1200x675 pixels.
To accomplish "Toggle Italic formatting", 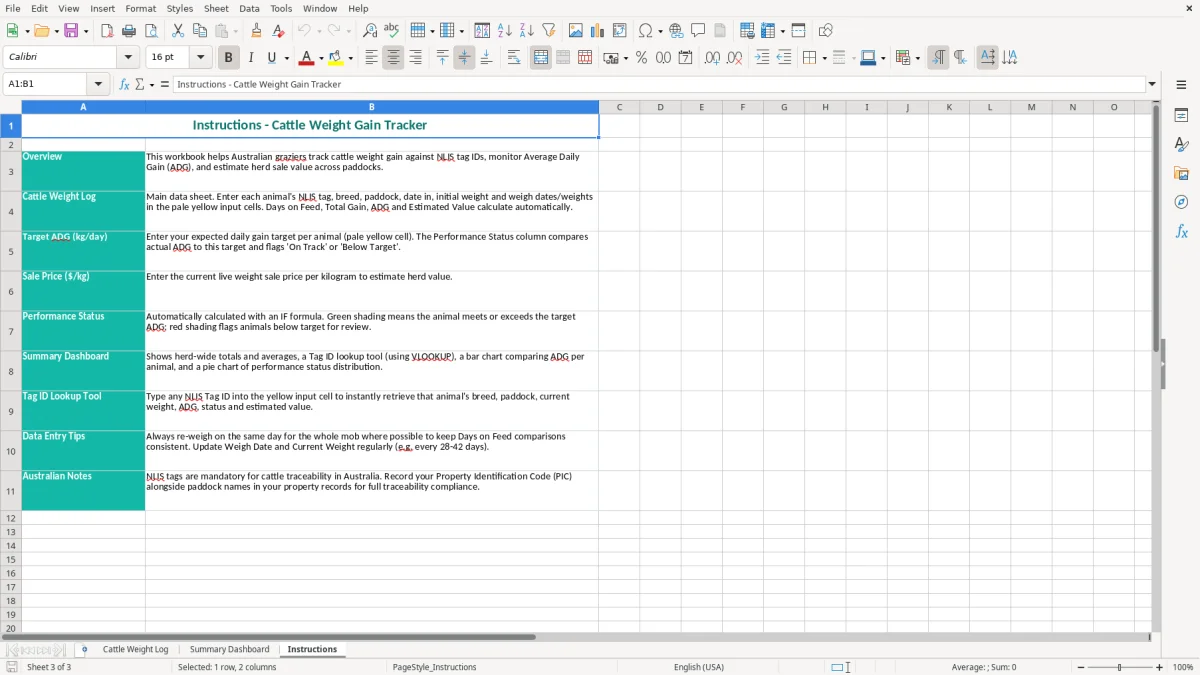I will 251,58.
